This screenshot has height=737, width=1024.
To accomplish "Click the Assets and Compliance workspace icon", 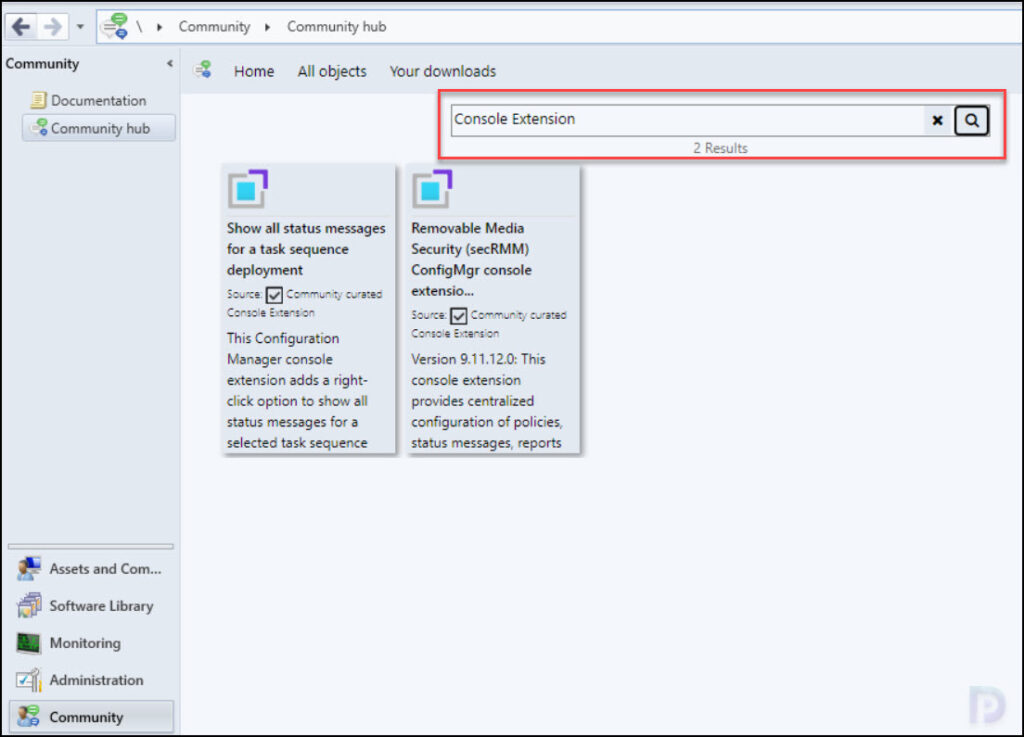I will click(29, 569).
